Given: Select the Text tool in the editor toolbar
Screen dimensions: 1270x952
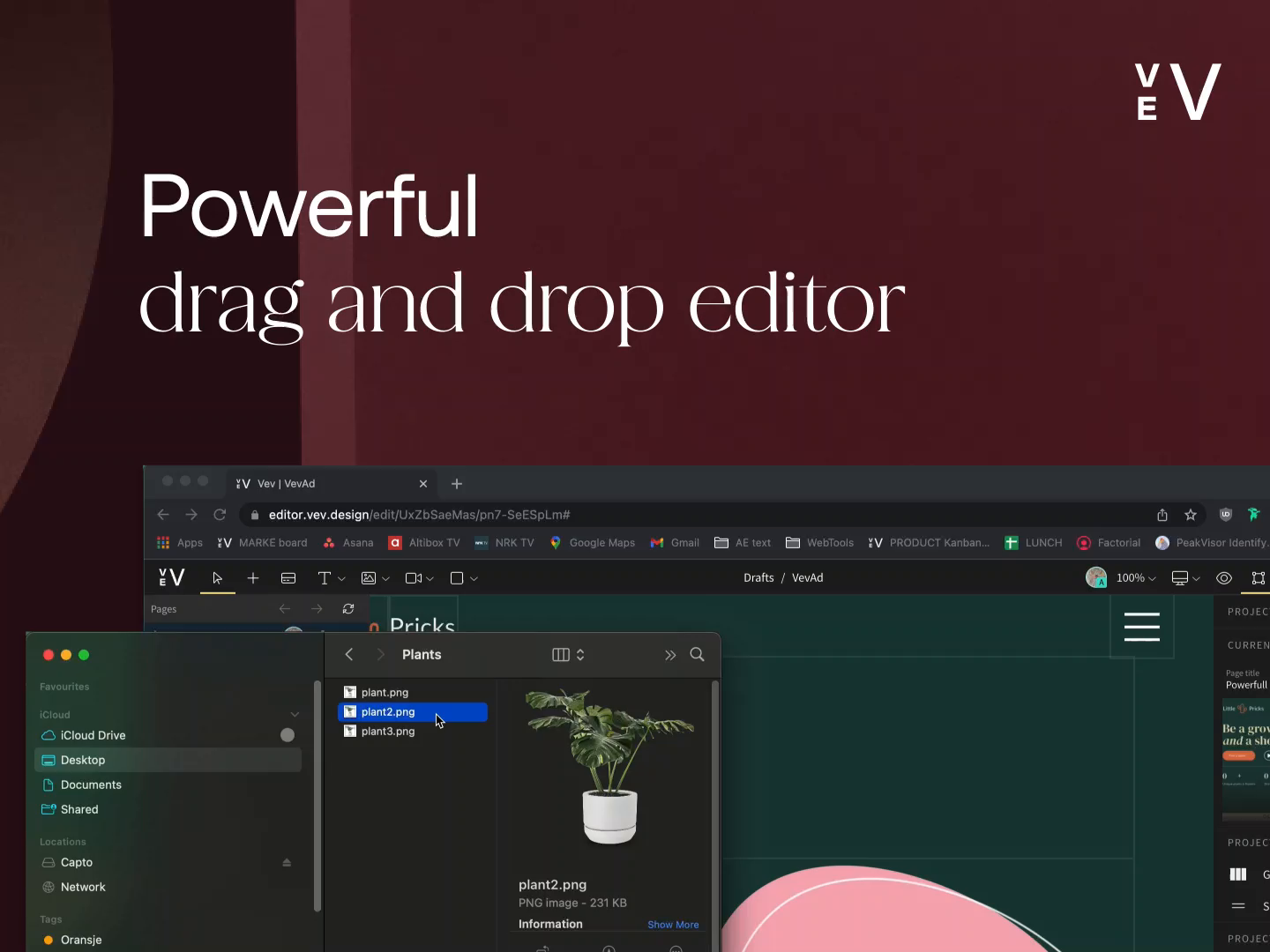Looking at the screenshot, I should click(x=325, y=578).
